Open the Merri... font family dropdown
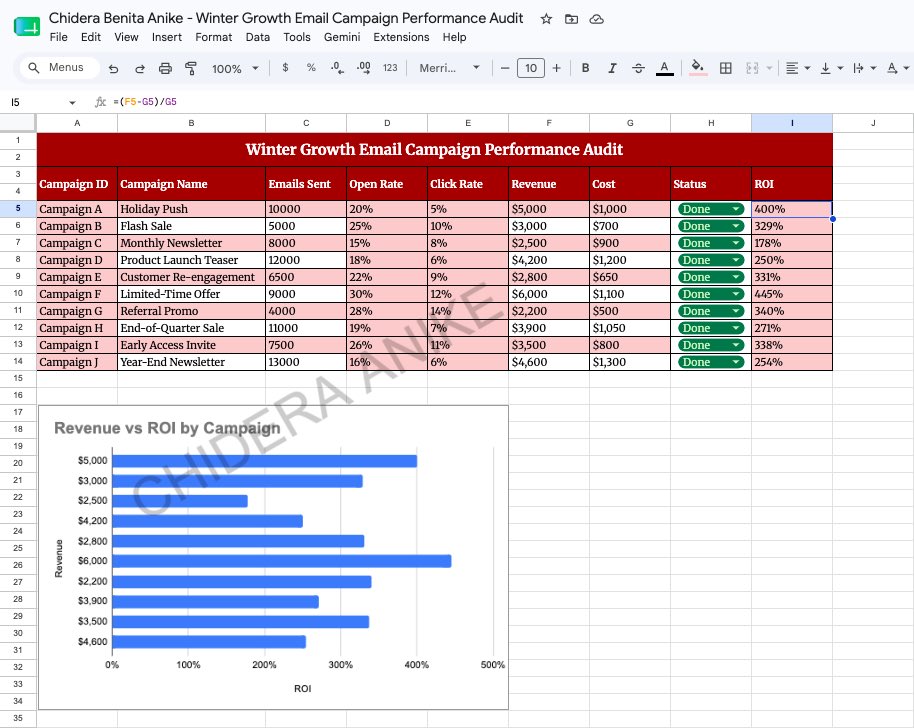Viewport: 914px width, 728px height. (449, 68)
